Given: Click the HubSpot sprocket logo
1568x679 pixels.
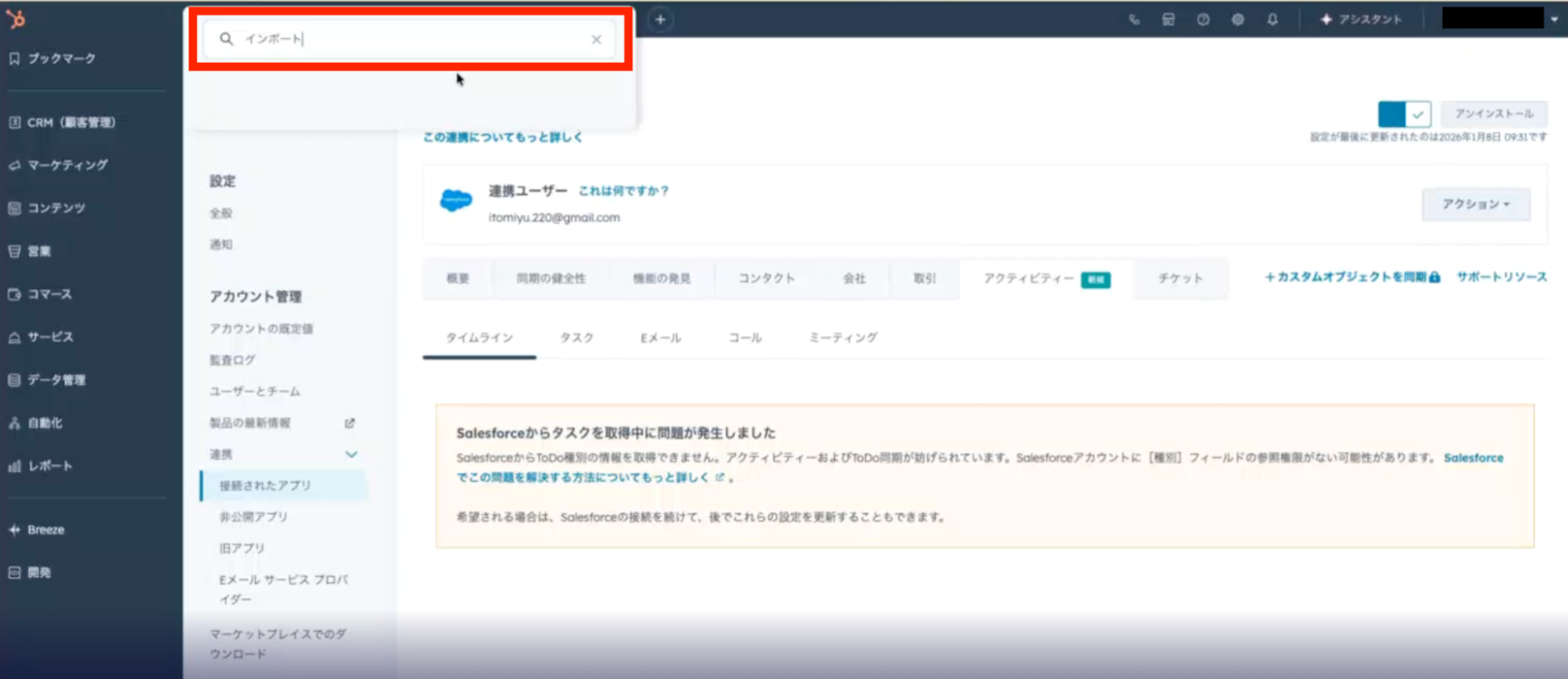Looking at the screenshot, I should click(x=16, y=19).
